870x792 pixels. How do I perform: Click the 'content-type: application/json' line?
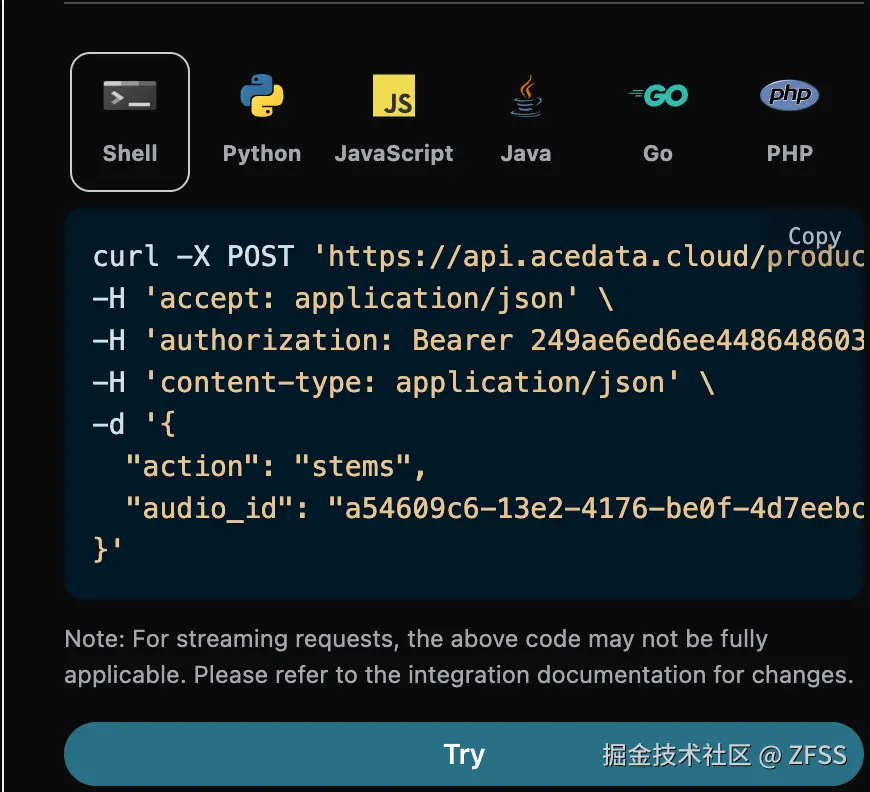point(403,383)
